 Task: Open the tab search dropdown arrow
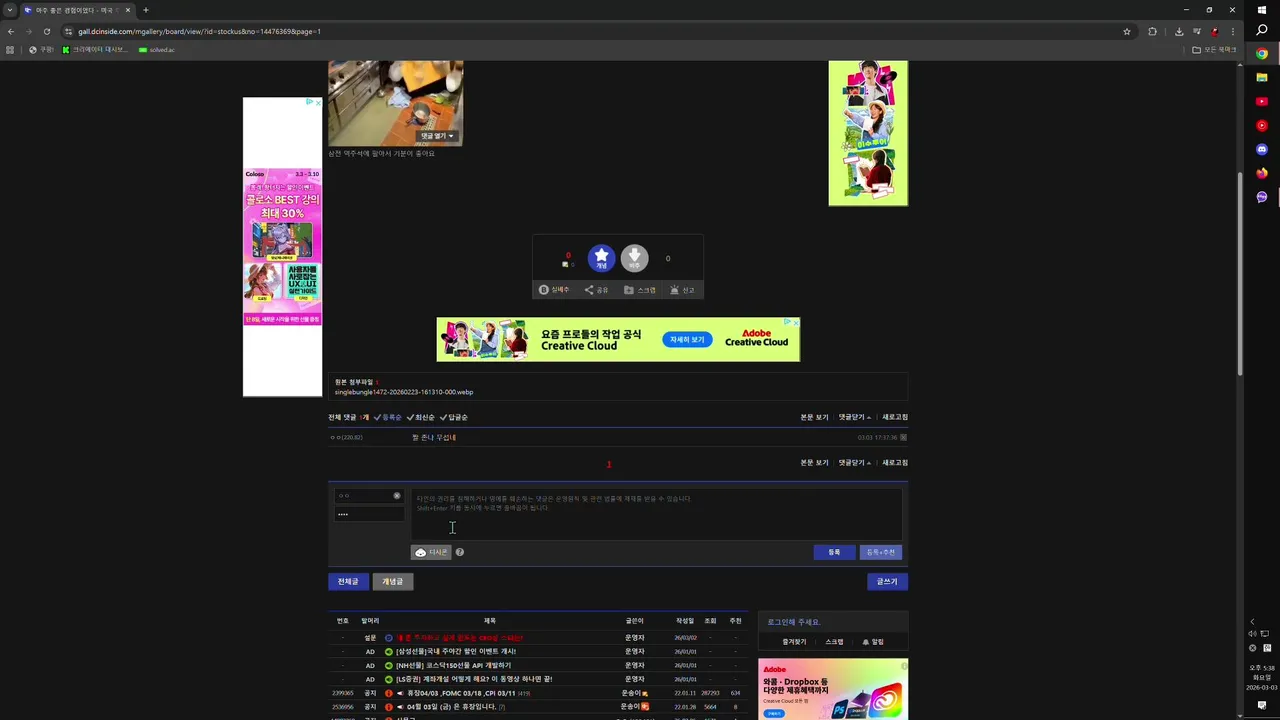tap(10, 10)
